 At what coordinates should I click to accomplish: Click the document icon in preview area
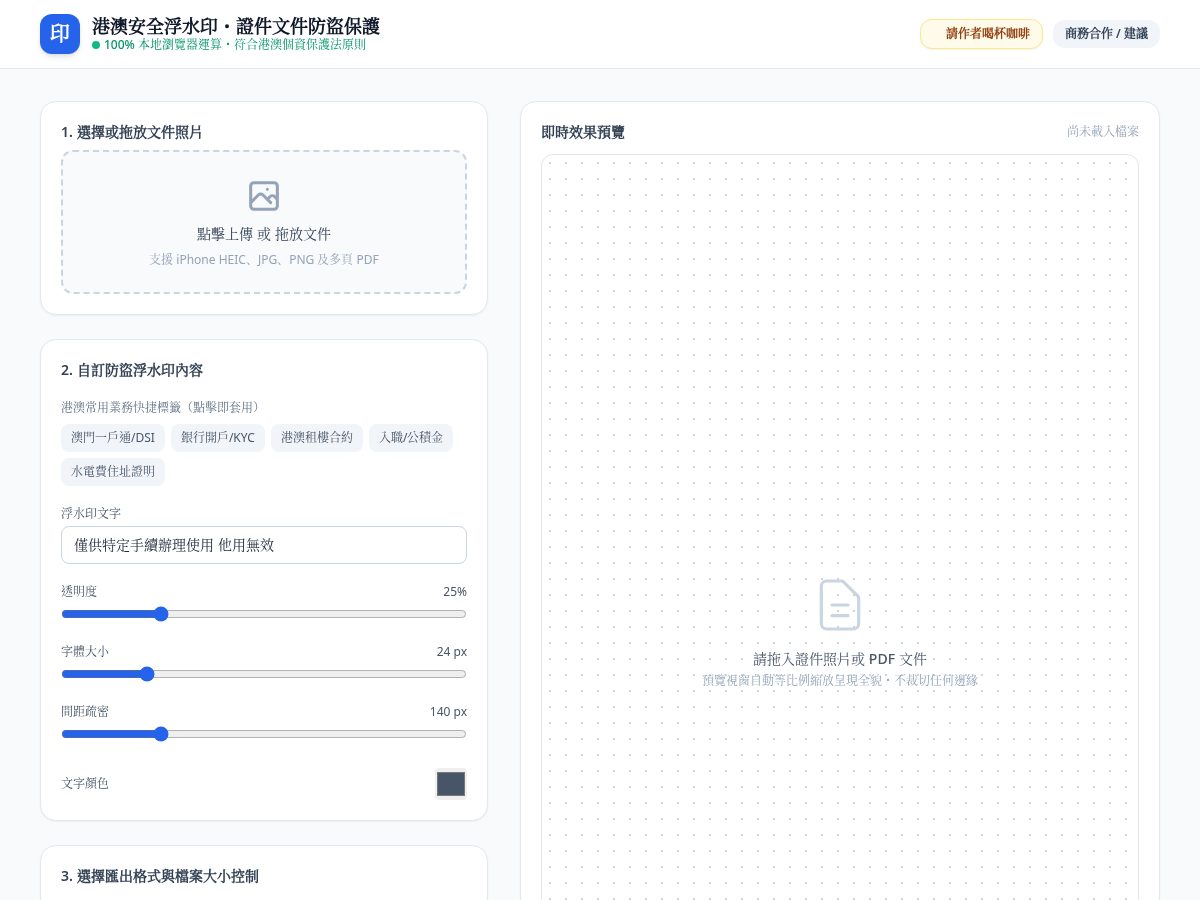click(840, 605)
